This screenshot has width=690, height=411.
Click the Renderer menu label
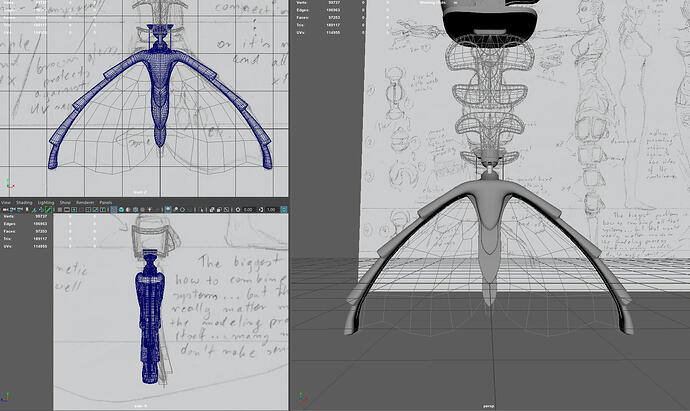point(85,202)
